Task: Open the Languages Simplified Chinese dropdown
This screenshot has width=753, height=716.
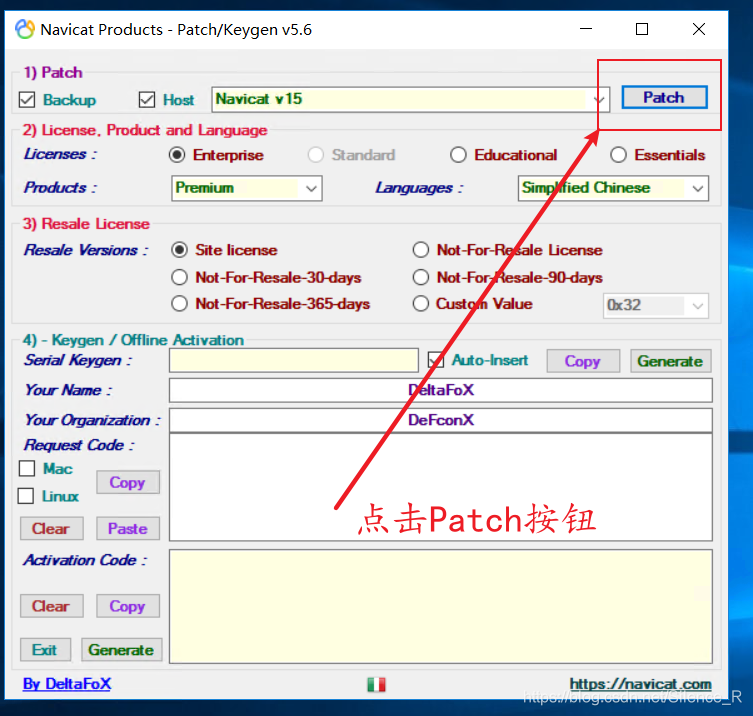Action: click(x=697, y=188)
